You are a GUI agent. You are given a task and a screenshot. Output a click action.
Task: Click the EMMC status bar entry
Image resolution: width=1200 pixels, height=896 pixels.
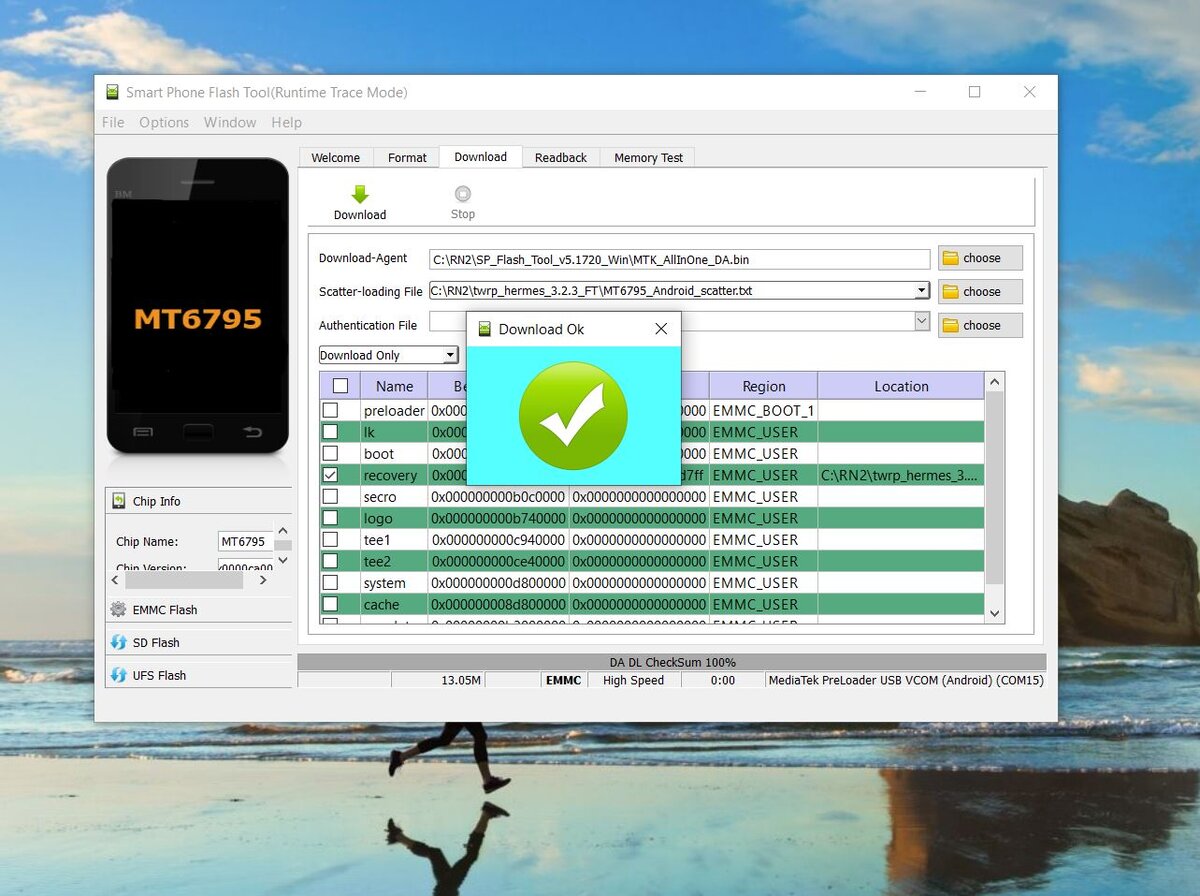[563, 680]
